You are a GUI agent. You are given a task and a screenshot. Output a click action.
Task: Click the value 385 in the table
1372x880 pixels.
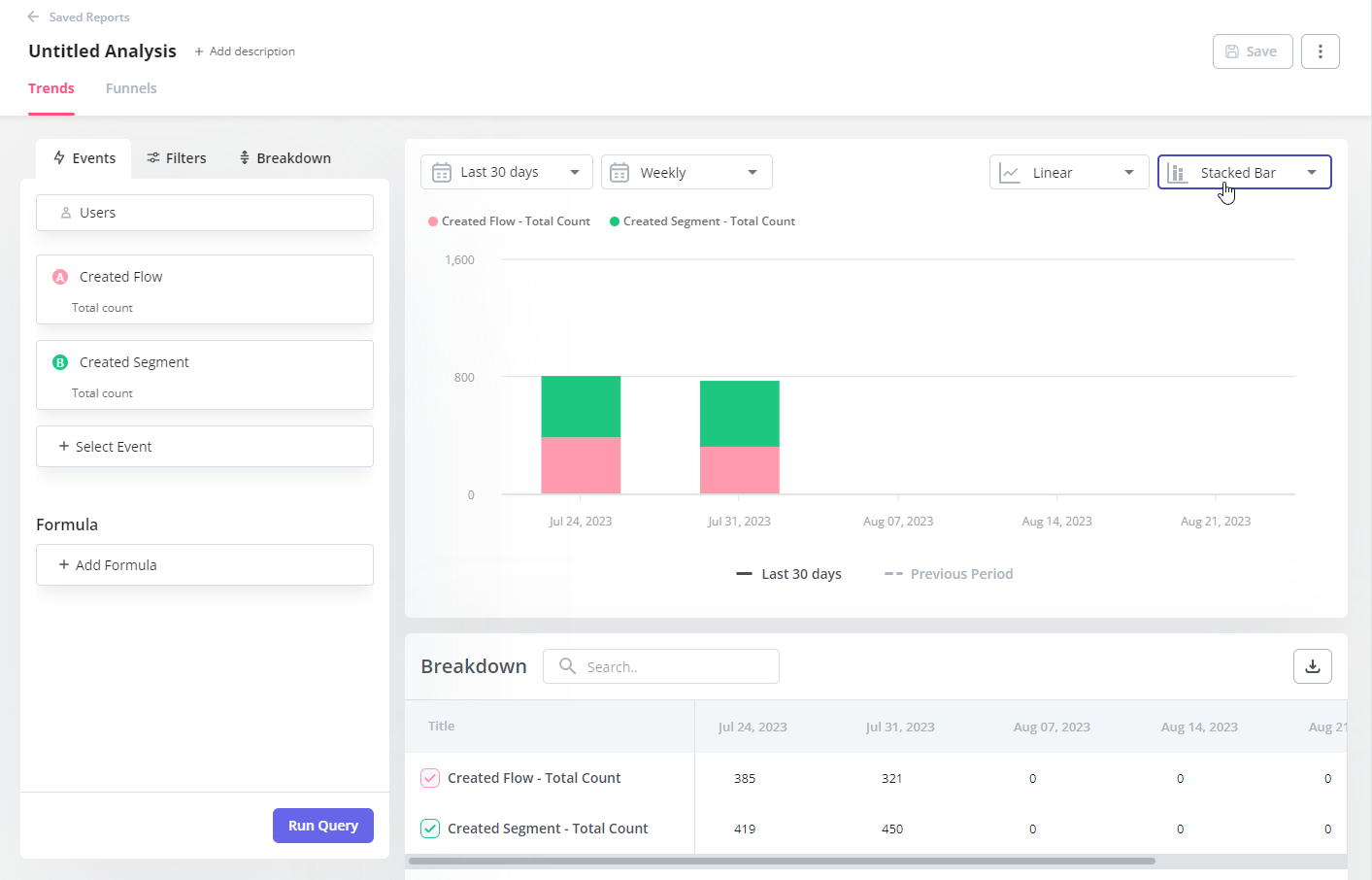745,778
